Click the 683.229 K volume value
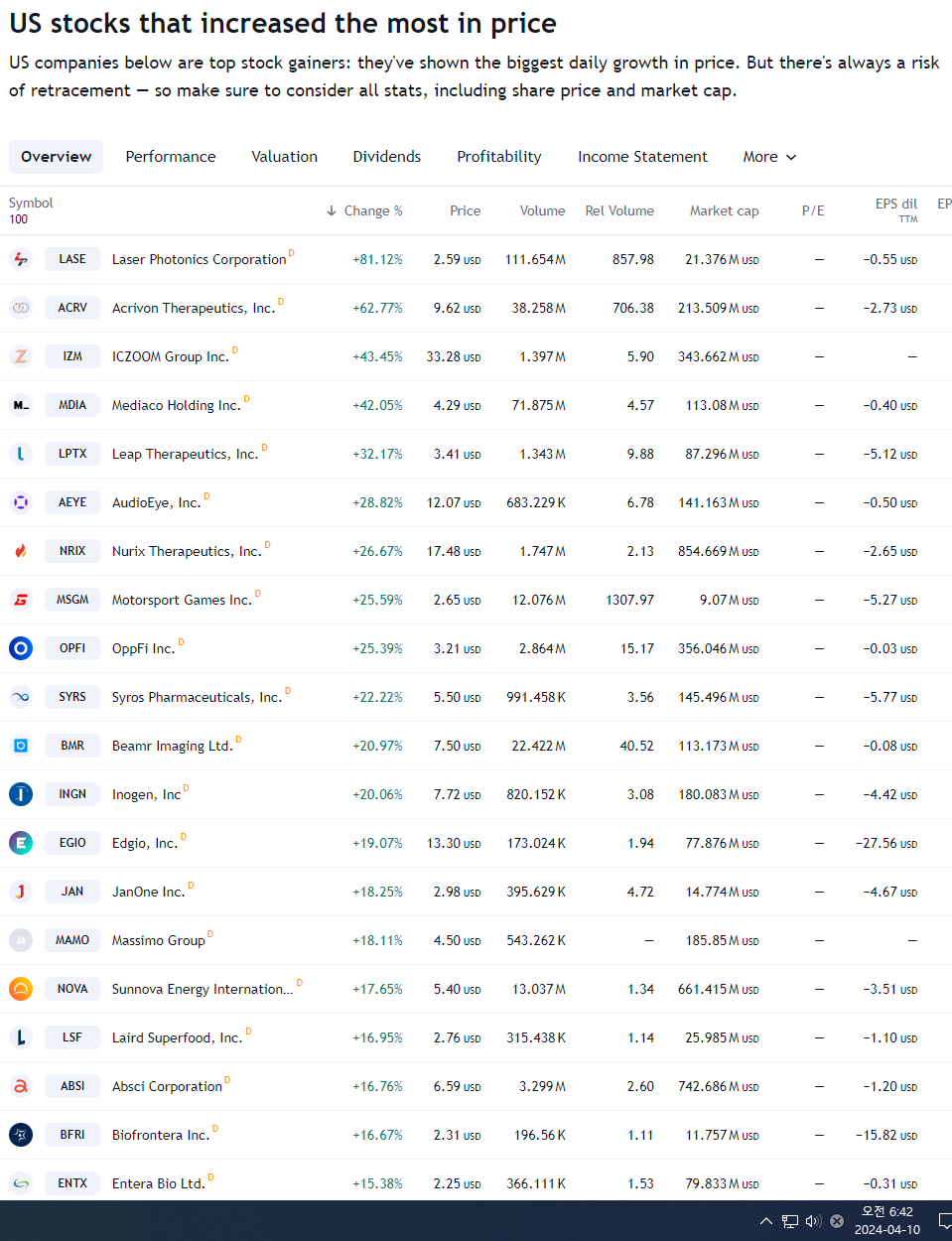Viewport: 952px width, 1241px height. 536,502
